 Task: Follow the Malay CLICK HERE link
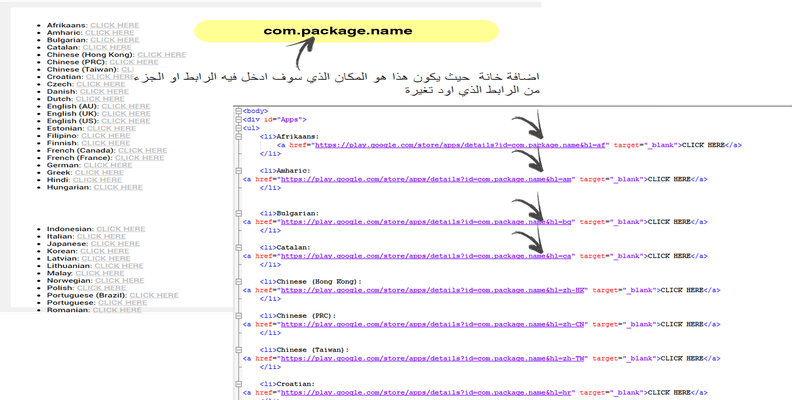point(100,273)
